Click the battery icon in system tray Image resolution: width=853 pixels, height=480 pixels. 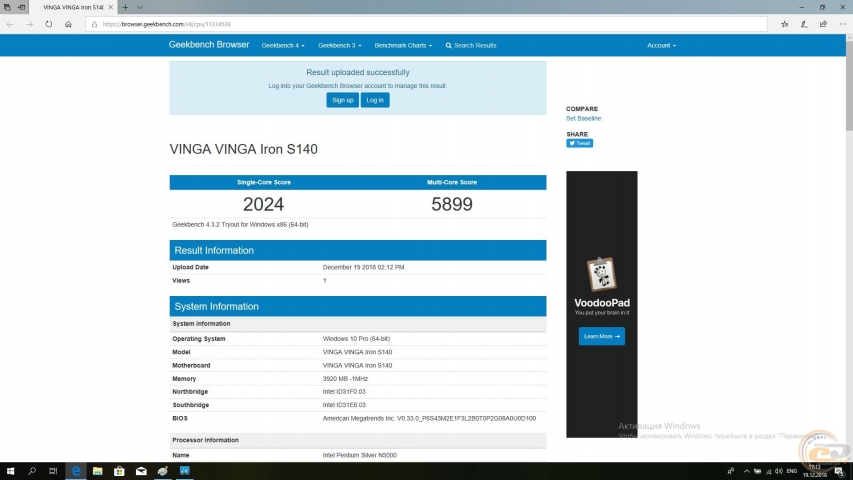[757, 471]
